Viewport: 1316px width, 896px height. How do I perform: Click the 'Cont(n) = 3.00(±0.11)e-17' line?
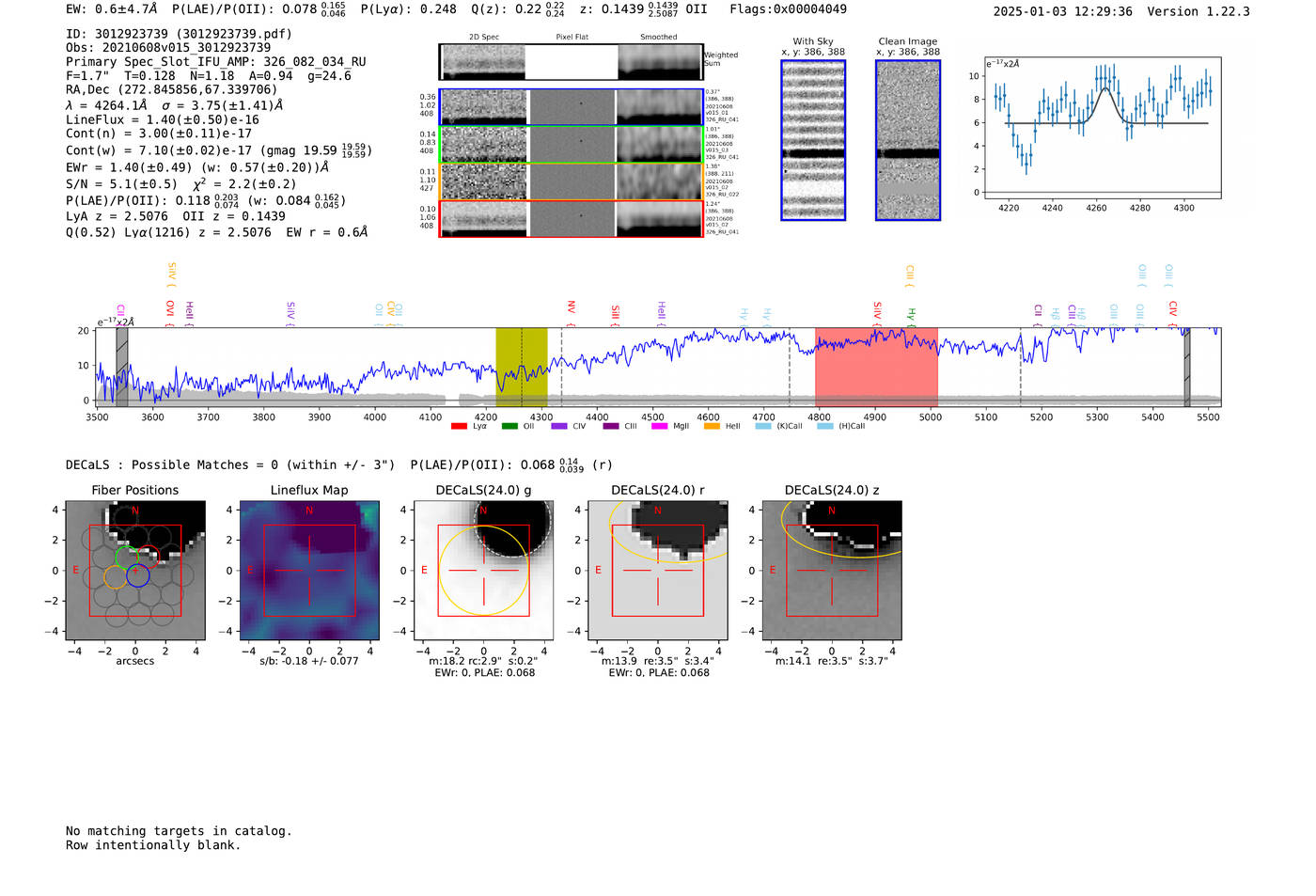(159, 134)
